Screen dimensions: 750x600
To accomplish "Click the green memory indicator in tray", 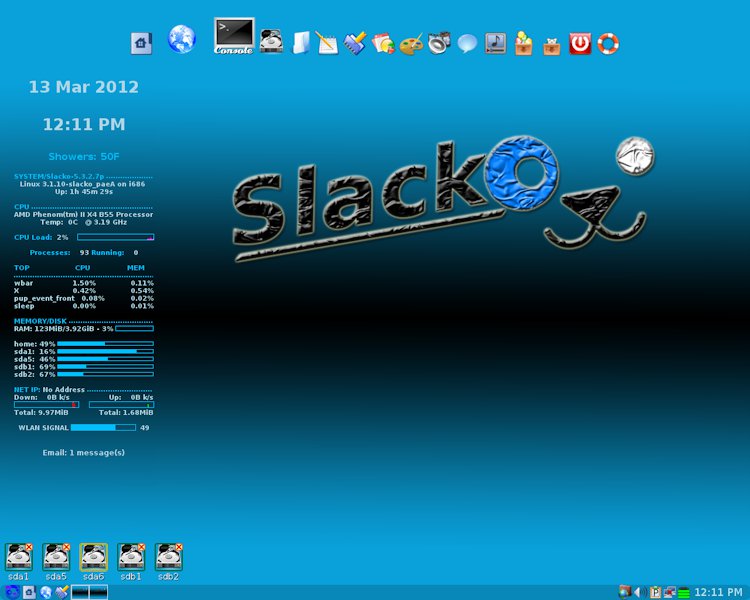I will click(x=684, y=593).
